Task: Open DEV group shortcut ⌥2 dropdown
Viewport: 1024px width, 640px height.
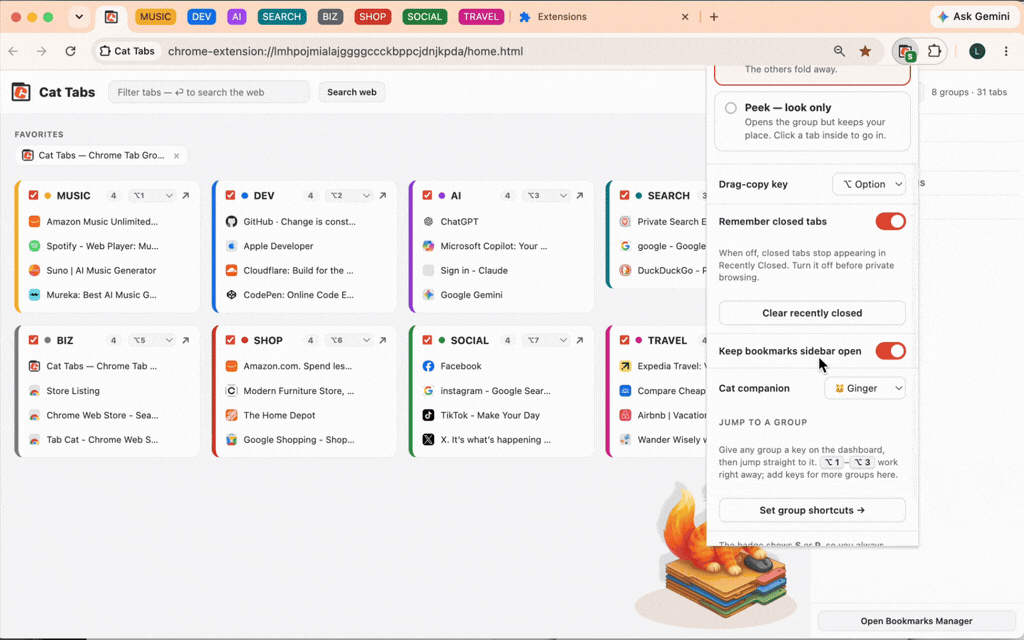Action: pos(350,195)
